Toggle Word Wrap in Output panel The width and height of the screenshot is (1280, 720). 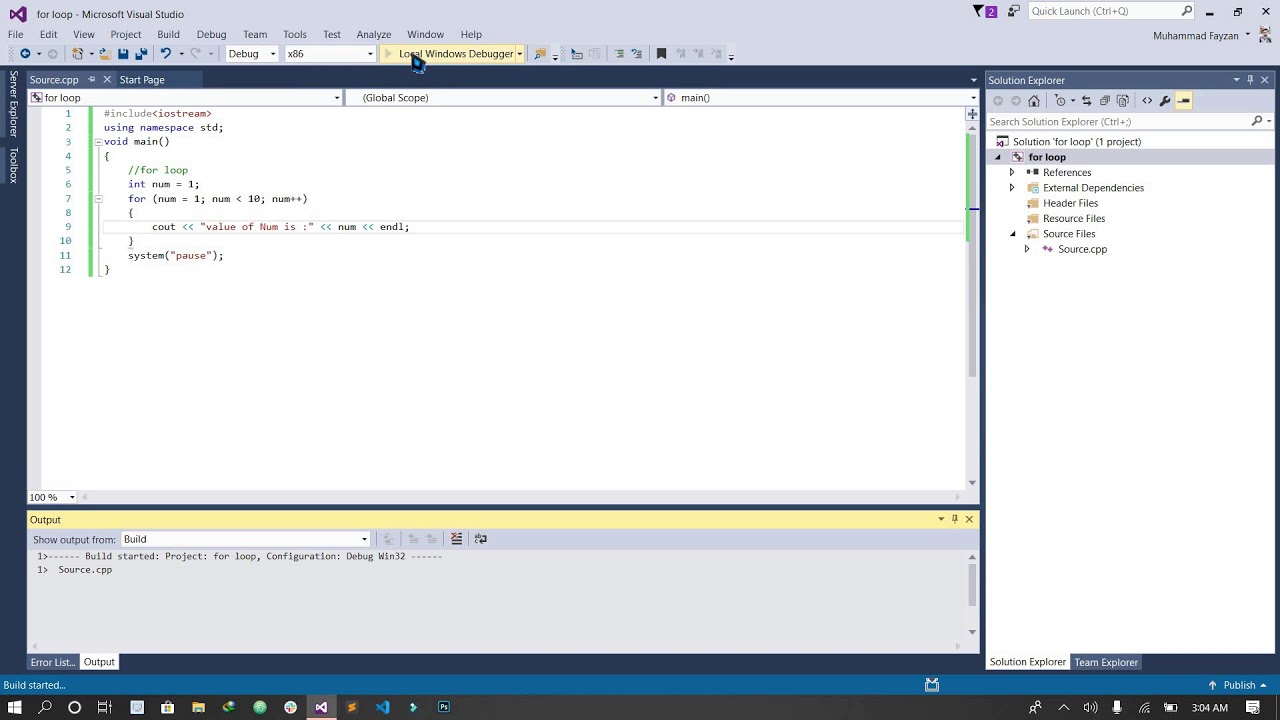pos(481,539)
